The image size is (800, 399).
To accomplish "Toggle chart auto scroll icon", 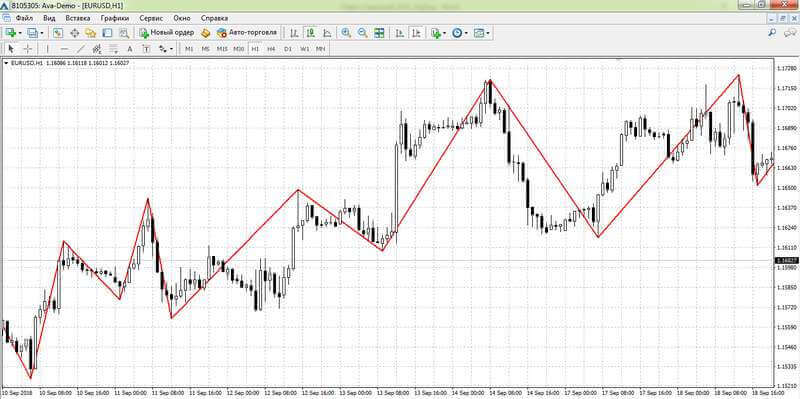I will pyautogui.click(x=399, y=33).
